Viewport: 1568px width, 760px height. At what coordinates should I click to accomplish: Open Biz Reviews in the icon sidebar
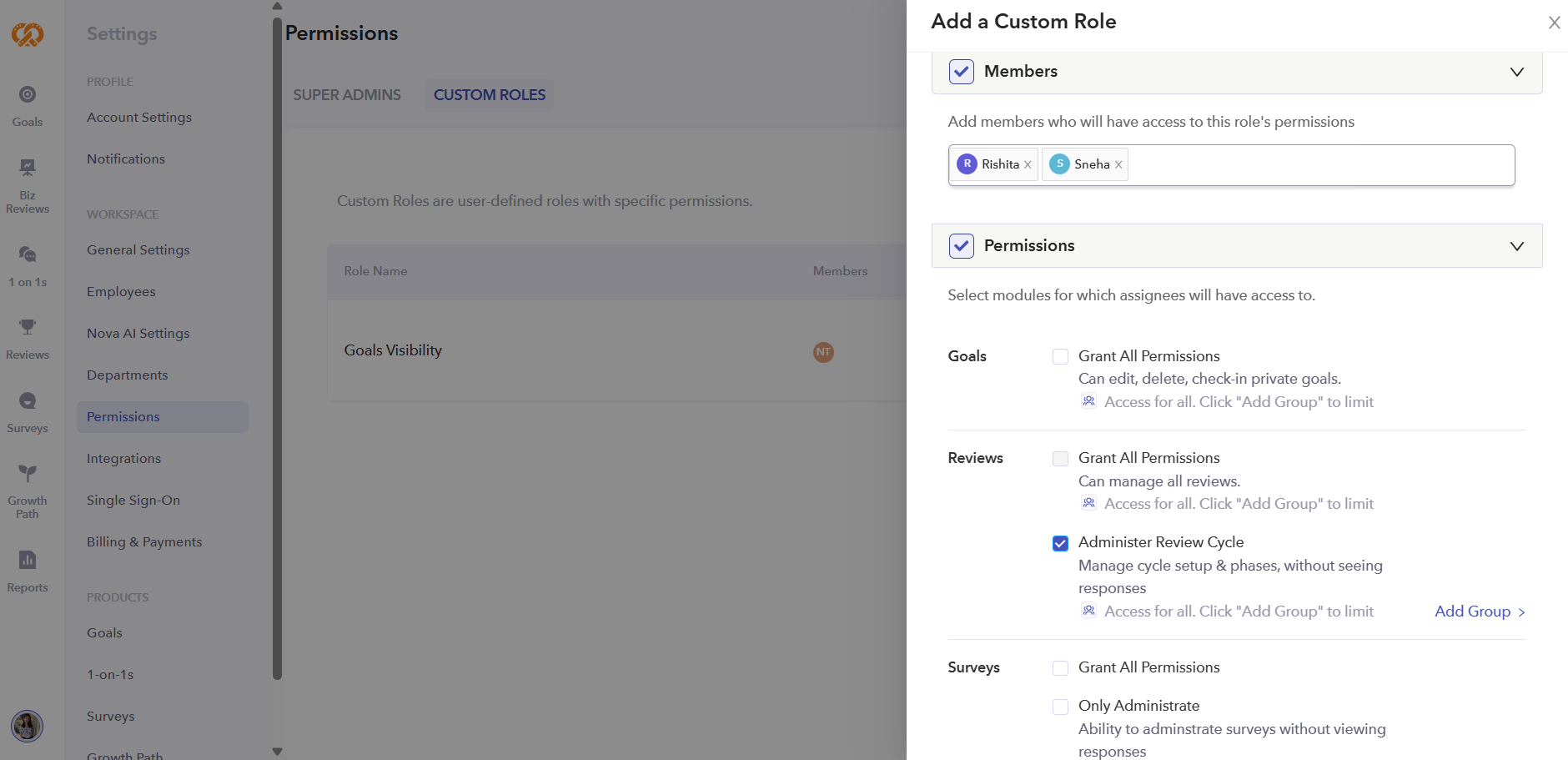pyautogui.click(x=28, y=185)
